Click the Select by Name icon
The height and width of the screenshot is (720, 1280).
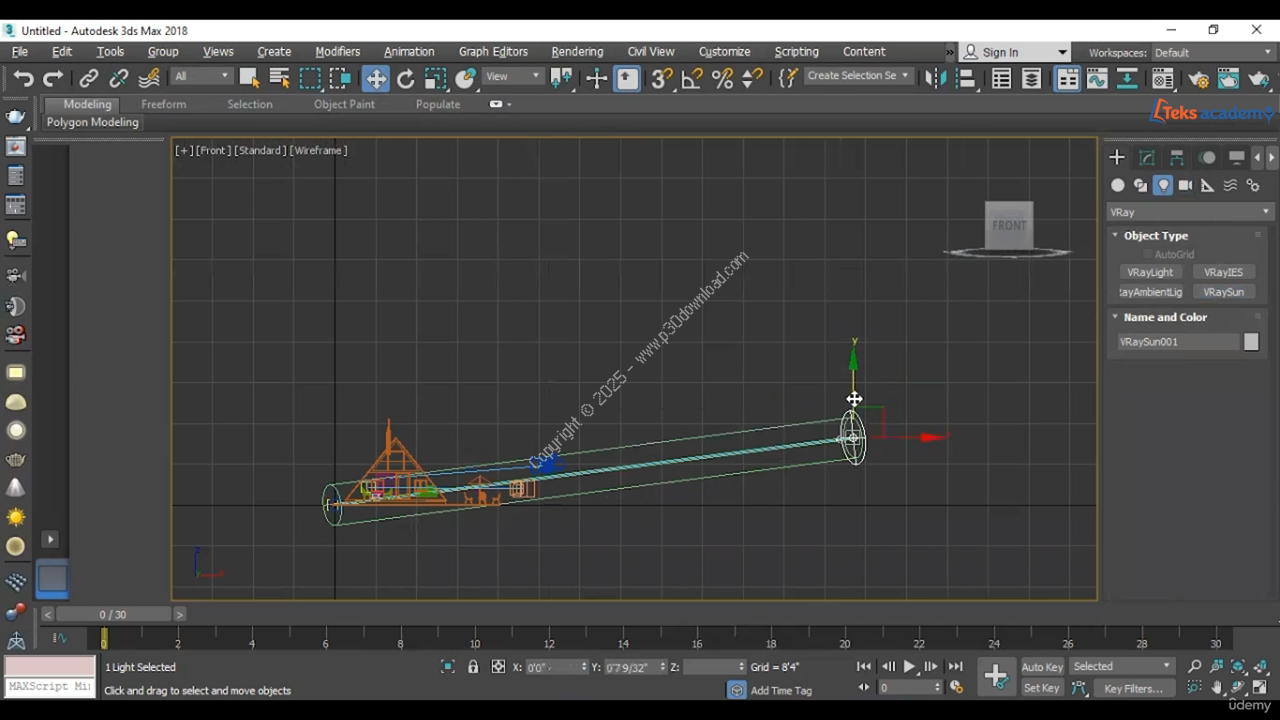[x=279, y=79]
